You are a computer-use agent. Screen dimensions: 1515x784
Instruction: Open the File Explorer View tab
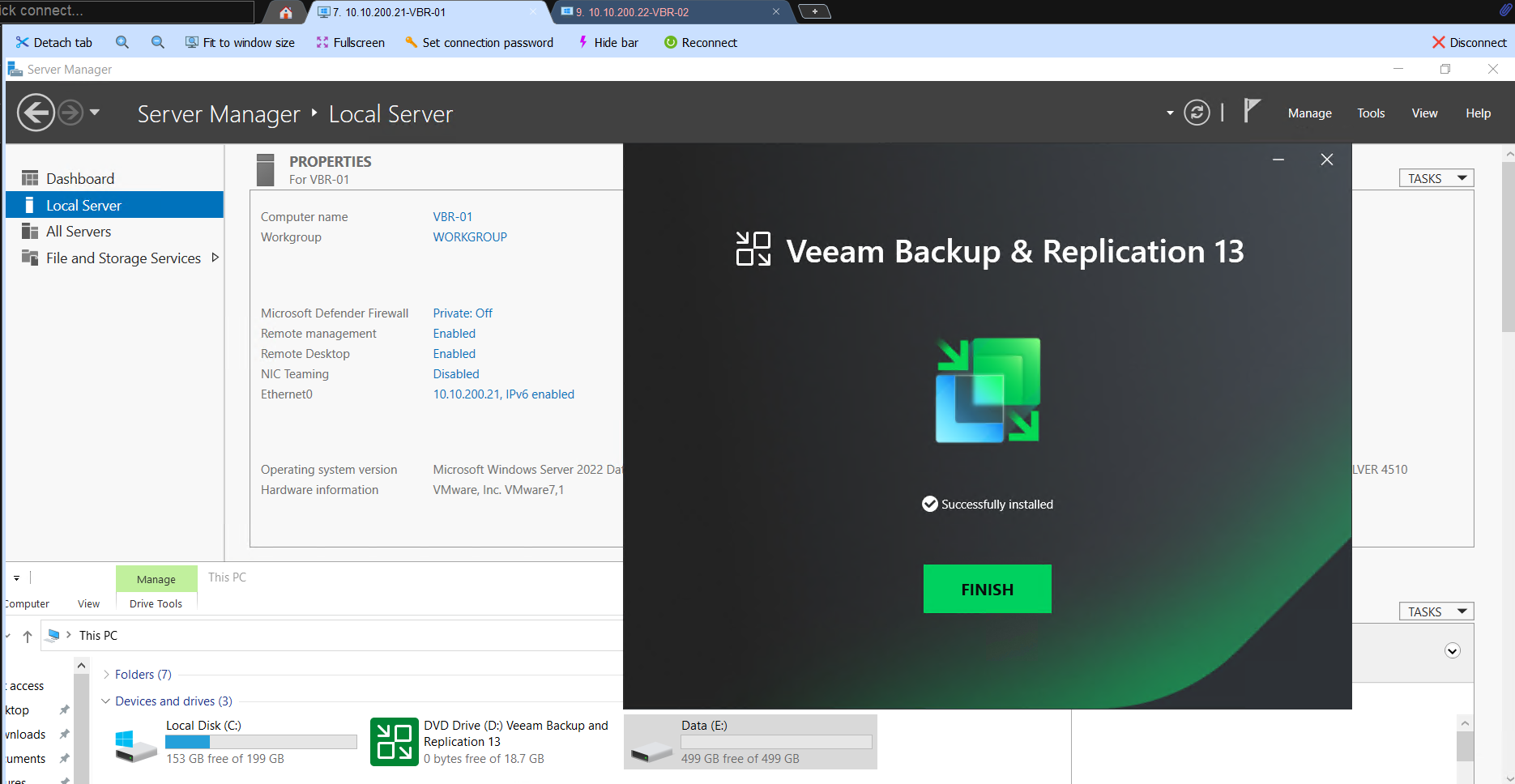coord(88,604)
